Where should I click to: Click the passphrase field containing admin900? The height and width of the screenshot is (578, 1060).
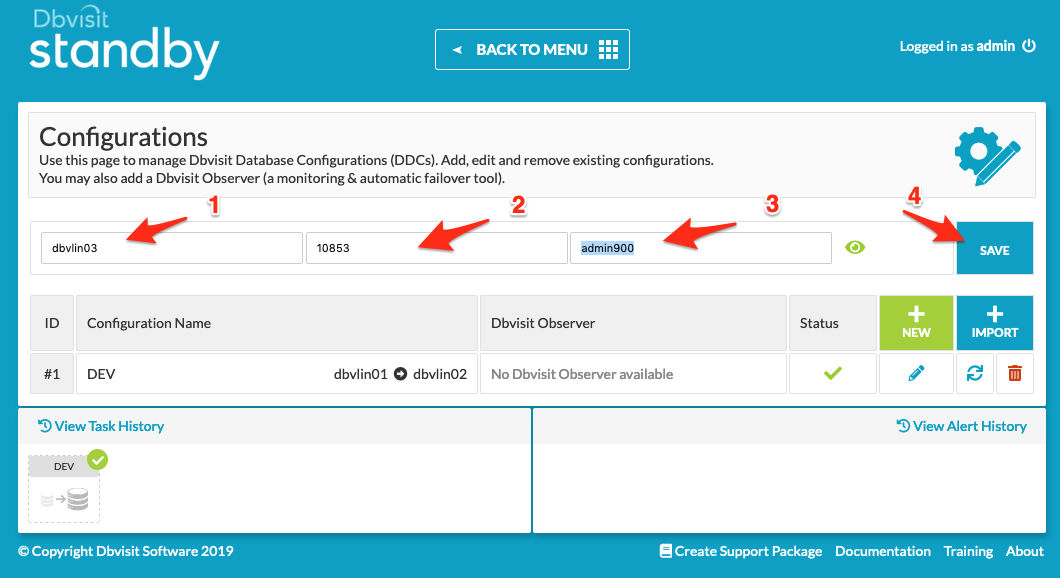(701, 248)
